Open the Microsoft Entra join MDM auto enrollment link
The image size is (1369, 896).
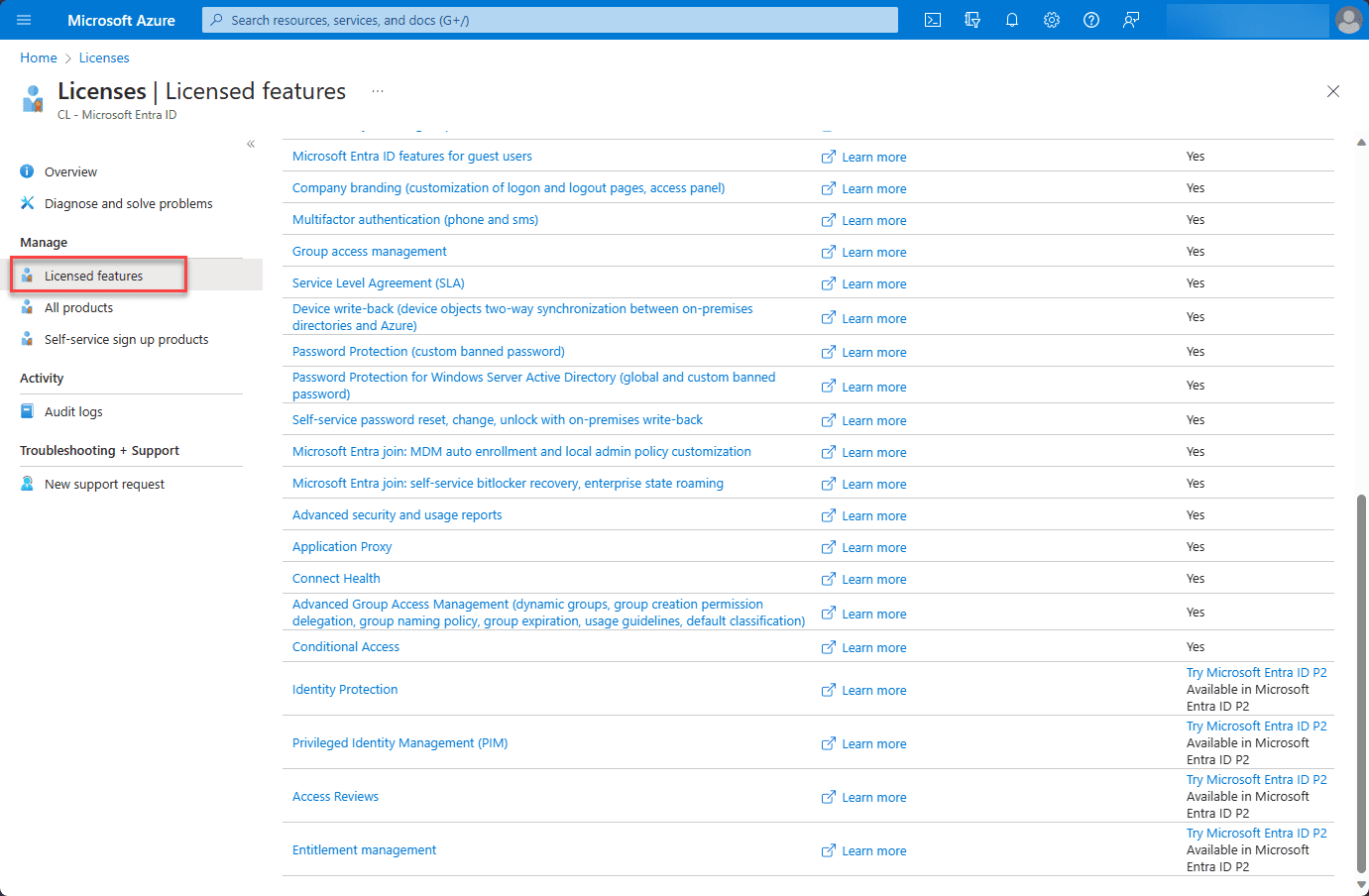click(x=521, y=451)
